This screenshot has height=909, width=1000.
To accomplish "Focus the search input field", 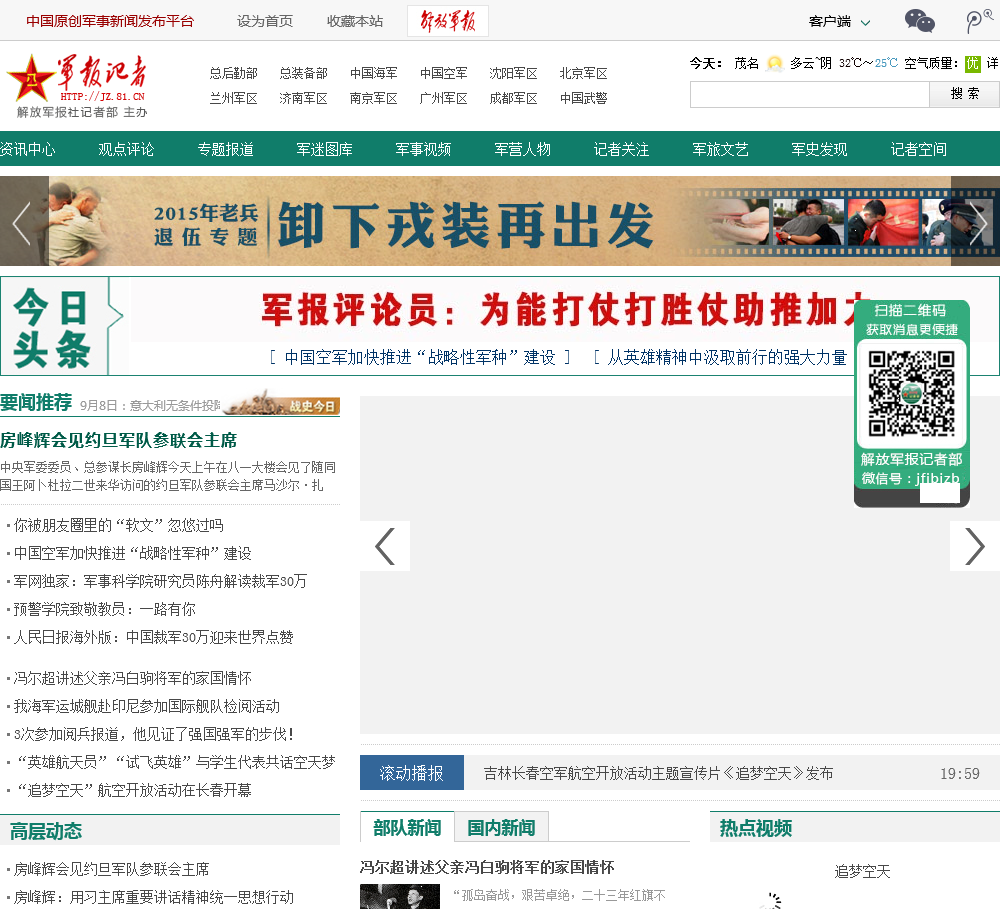I will 809,94.
